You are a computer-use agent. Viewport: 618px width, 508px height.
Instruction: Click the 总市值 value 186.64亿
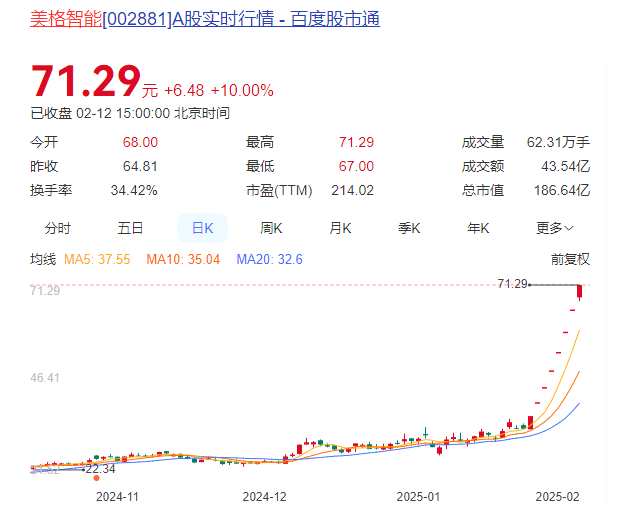[x=562, y=191]
